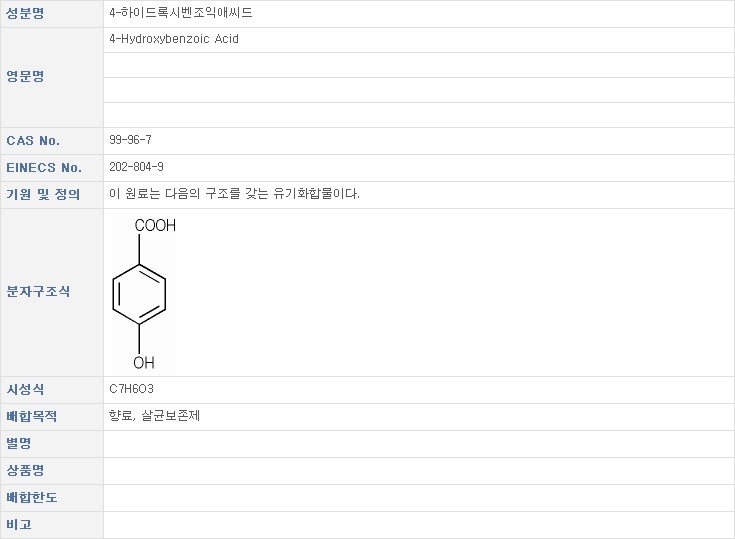Screen dimensions: 735x539
Task: Click the benzene ring in the structure image
Action: tap(141, 293)
